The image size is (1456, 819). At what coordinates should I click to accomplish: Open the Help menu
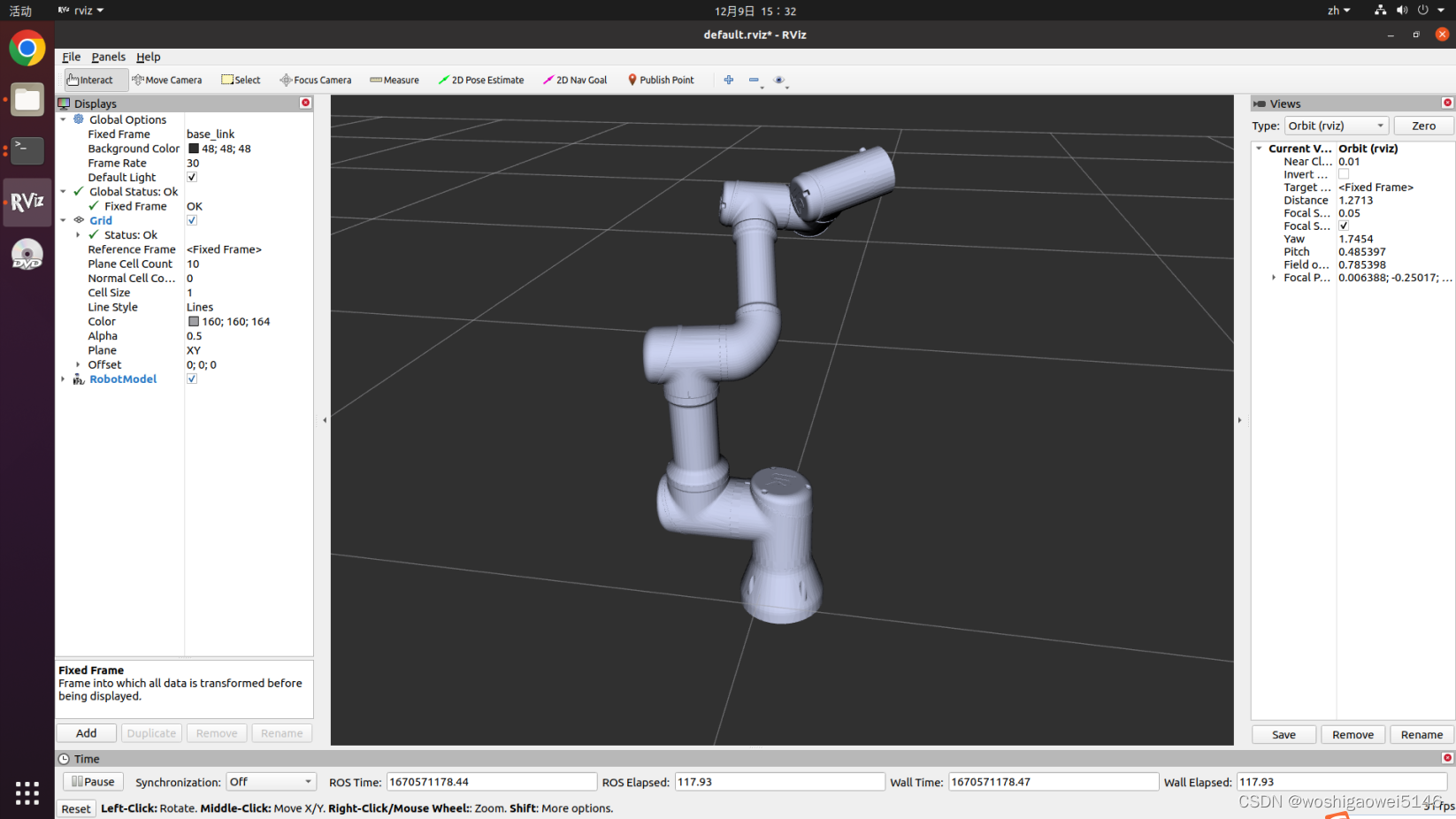[x=149, y=57]
